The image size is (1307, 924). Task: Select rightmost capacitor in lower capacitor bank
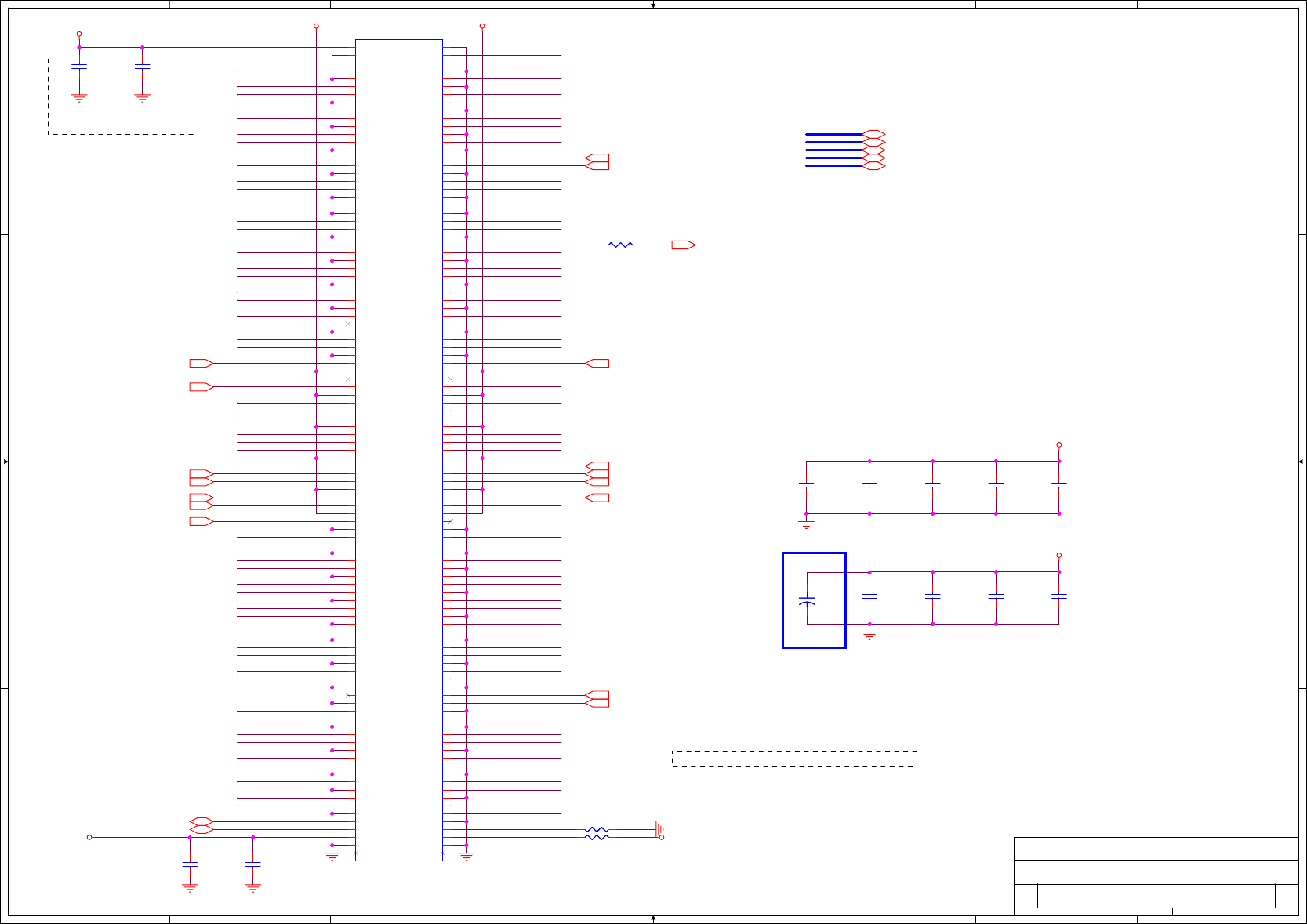click(1059, 596)
